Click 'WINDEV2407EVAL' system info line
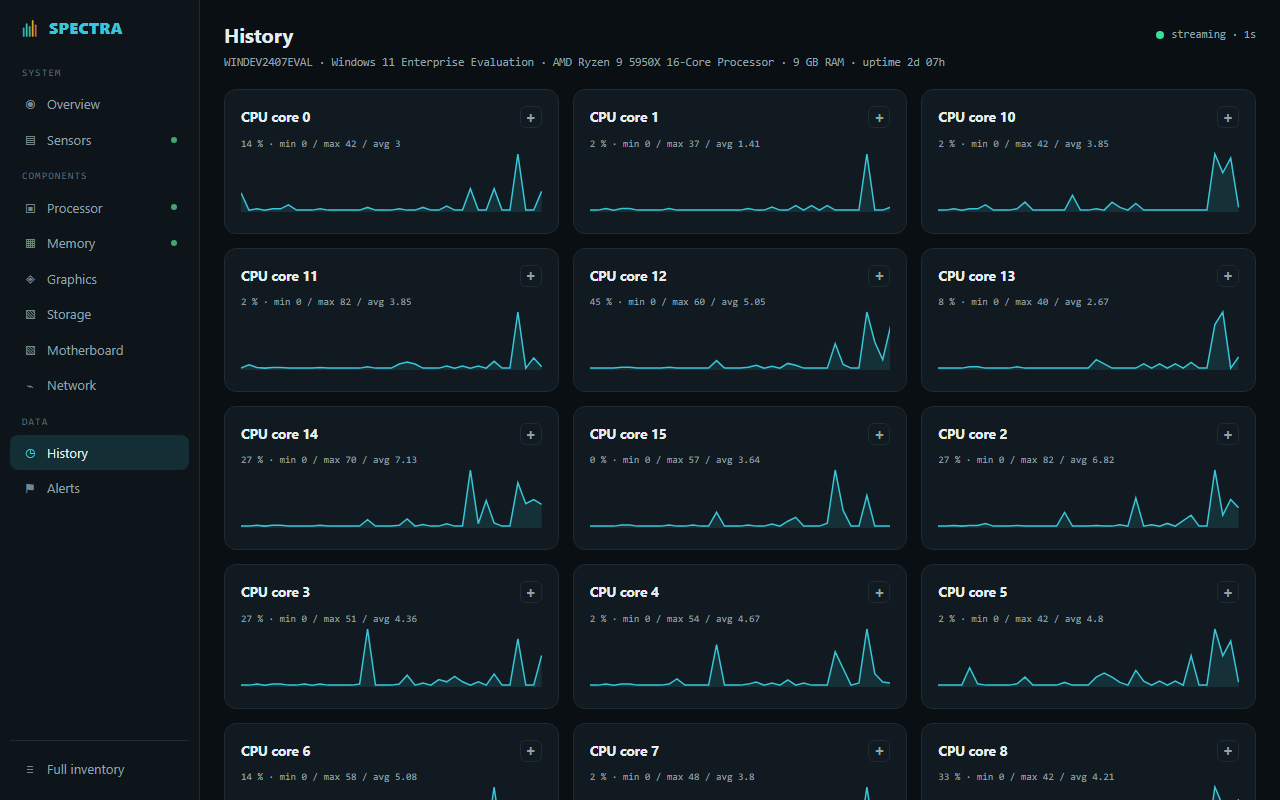Viewport: 1280px width, 800px height. [585, 62]
